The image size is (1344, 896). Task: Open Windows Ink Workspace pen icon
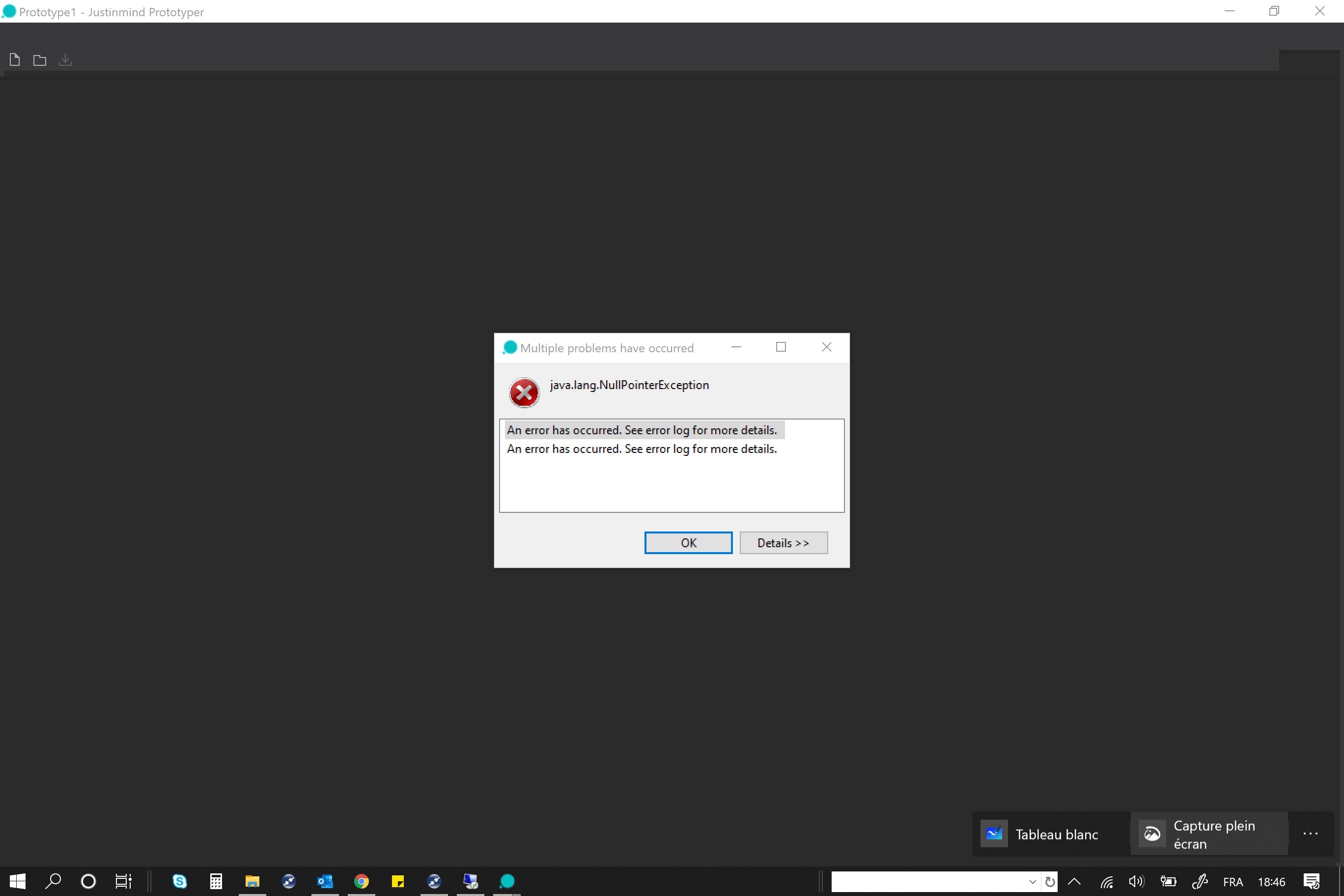tap(1200, 882)
